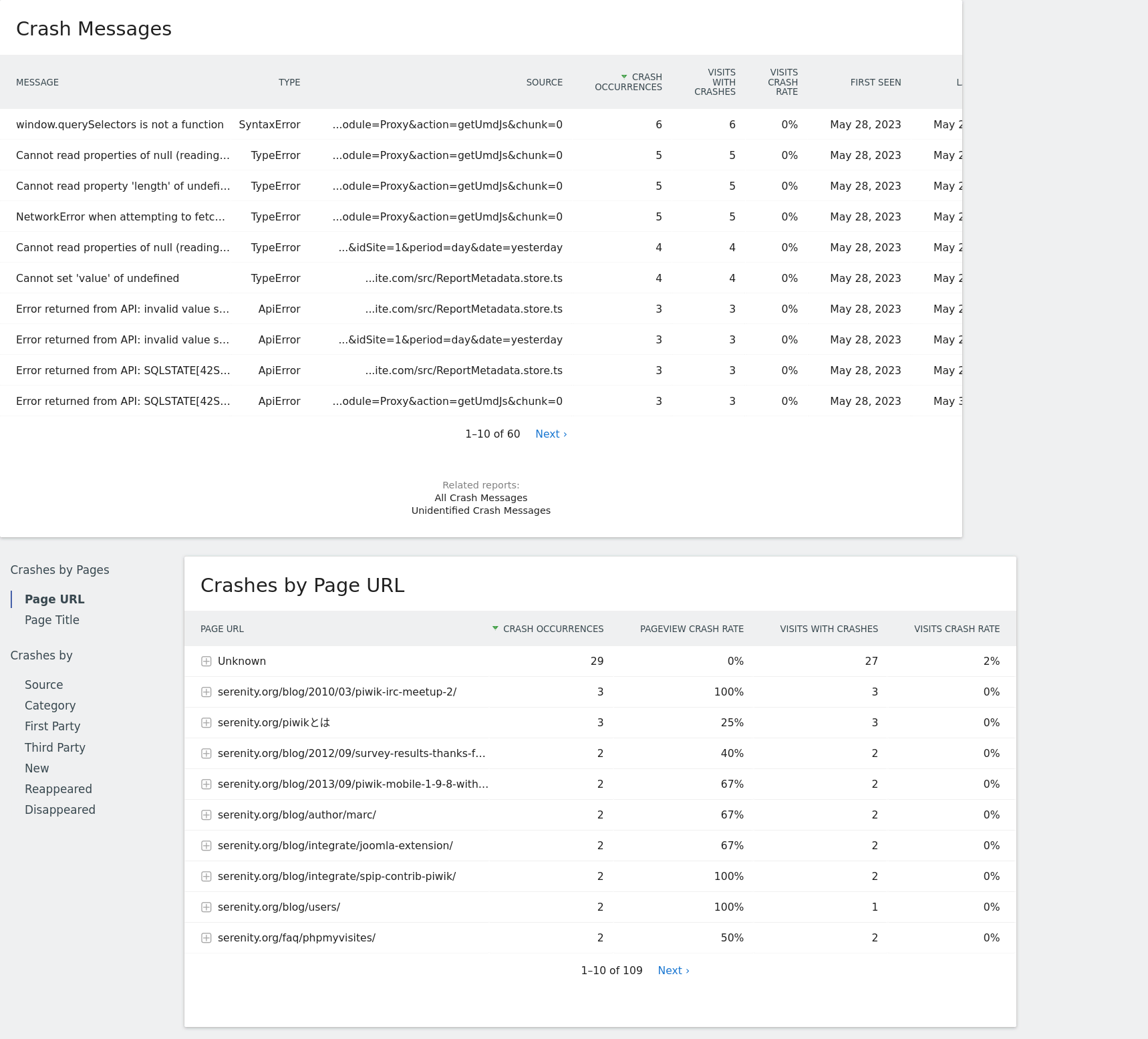Sort Crash Messages by Source column

tap(544, 82)
